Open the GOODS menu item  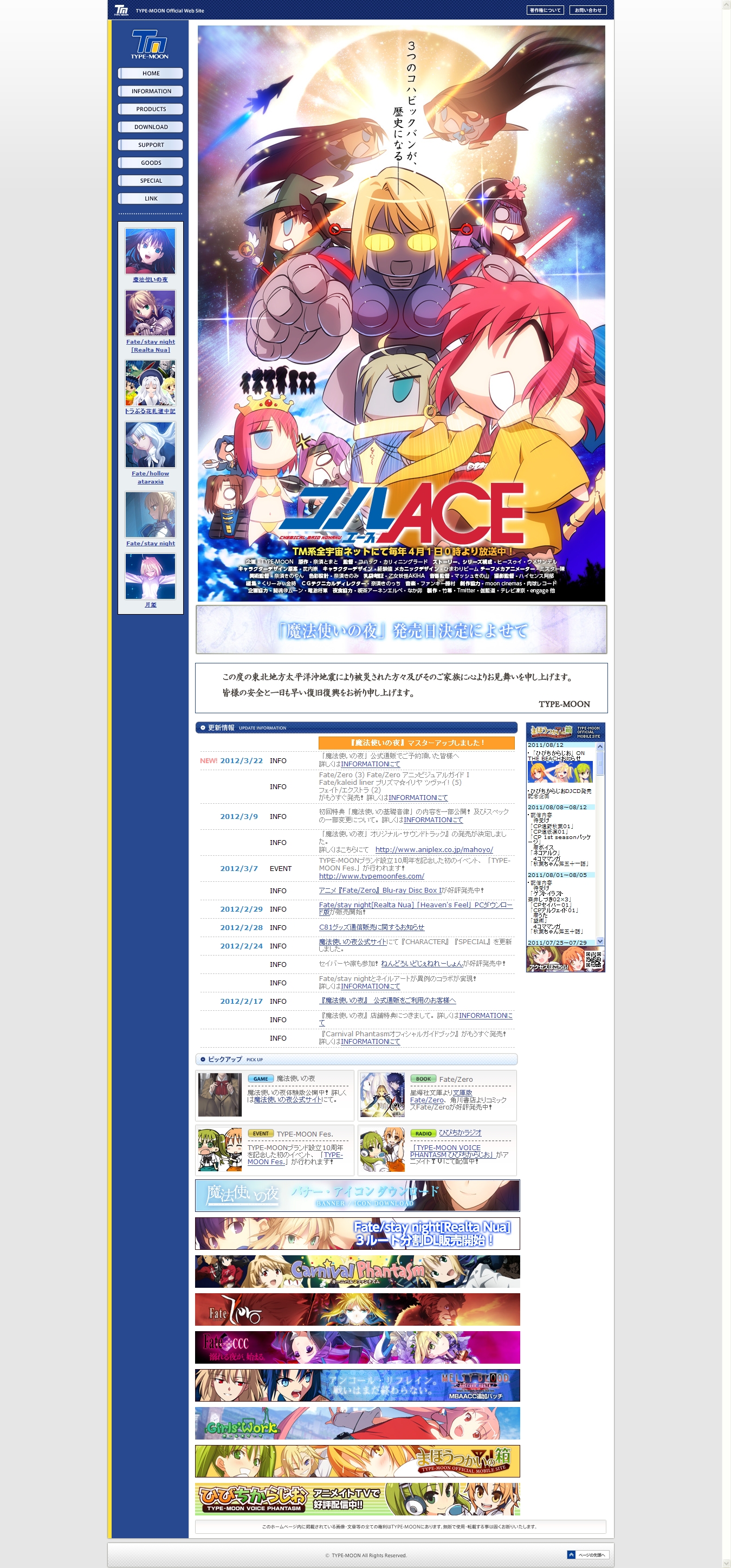click(150, 163)
